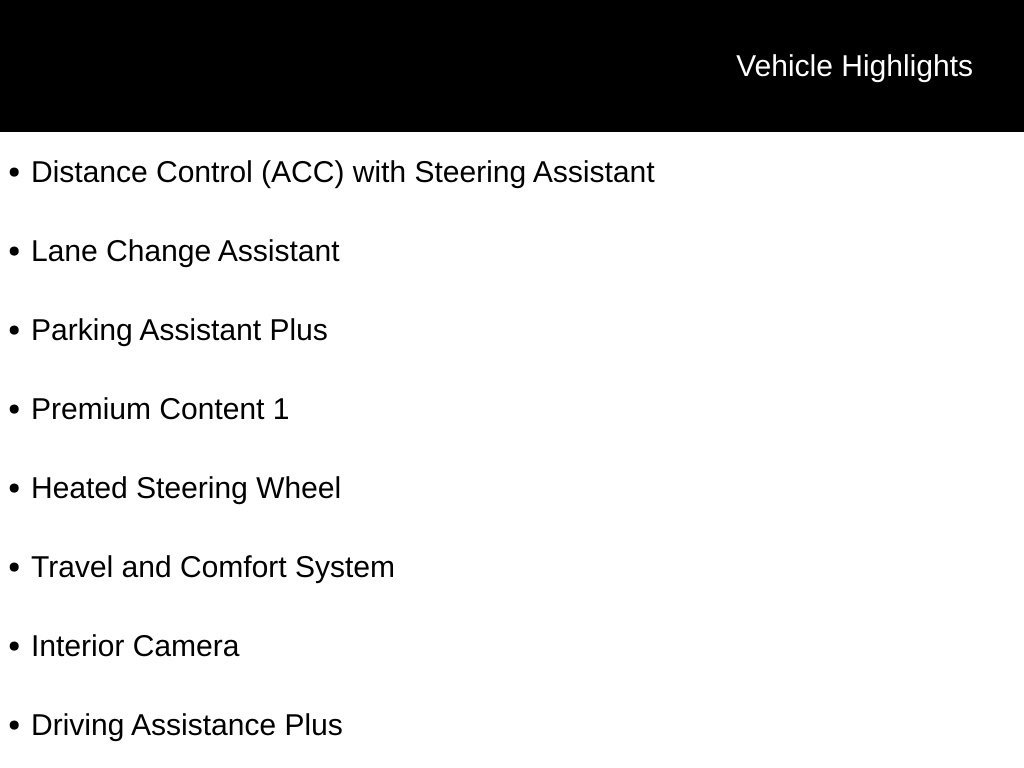Click the Premium Content 1 item

coord(160,409)
